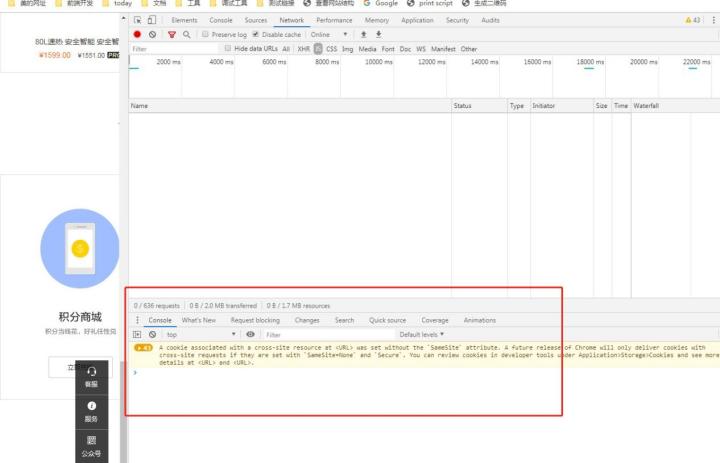Filter requests by WS
The image size is (720, 463).
click(x=421, y=49)
